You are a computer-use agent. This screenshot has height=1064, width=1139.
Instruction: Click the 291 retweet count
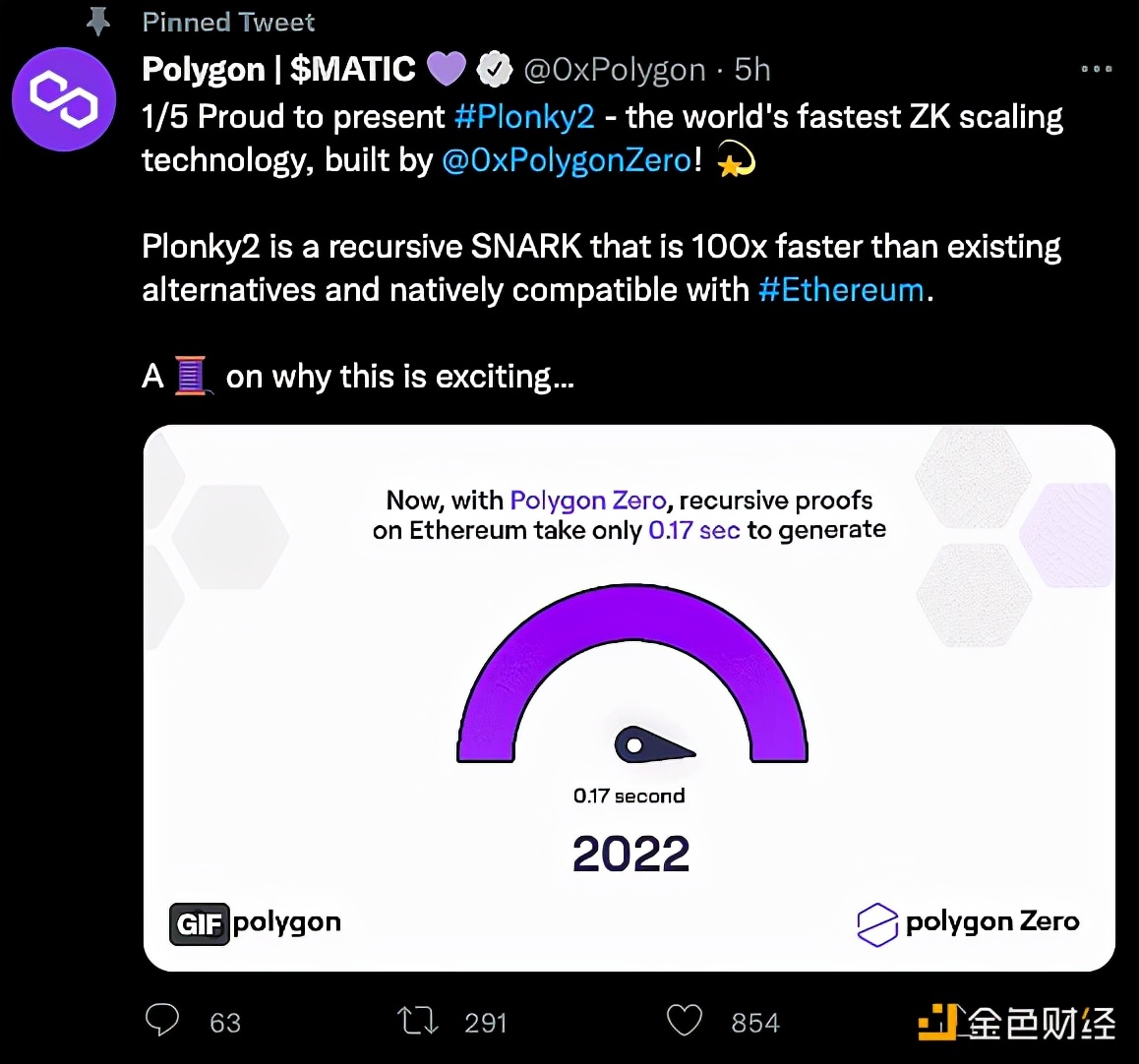pyautogui.click(x=485, y=1023)
